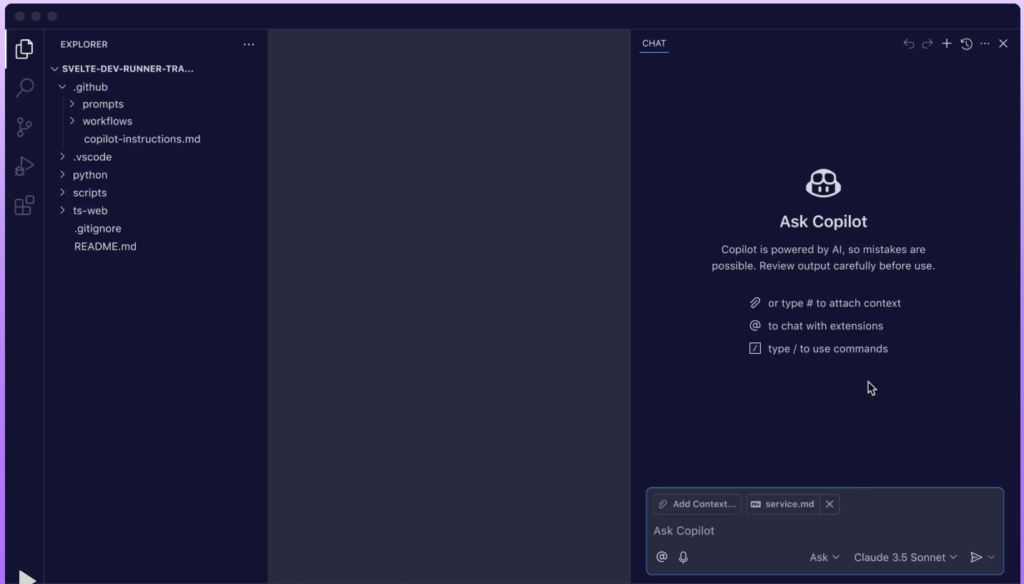Open chat panel more actions ellipsis
1024x584 pixels.
pos(985,44)
